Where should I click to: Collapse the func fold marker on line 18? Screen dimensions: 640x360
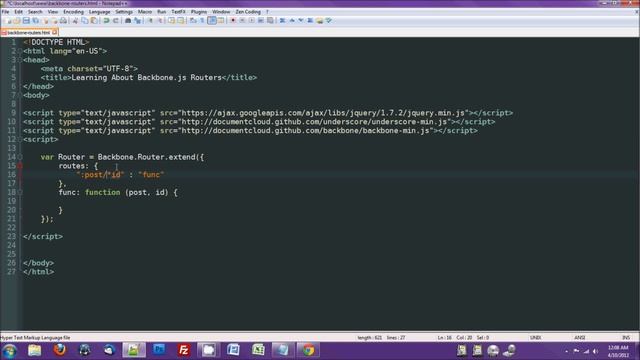tap(20, 192)
